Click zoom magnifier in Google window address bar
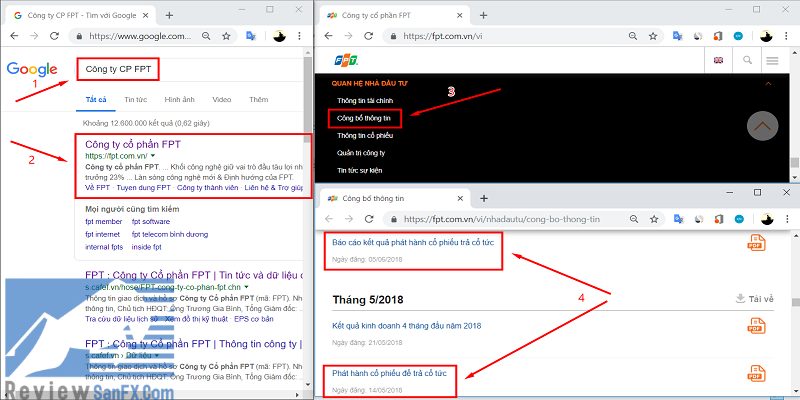800x400 pixels. coord(206,36)
